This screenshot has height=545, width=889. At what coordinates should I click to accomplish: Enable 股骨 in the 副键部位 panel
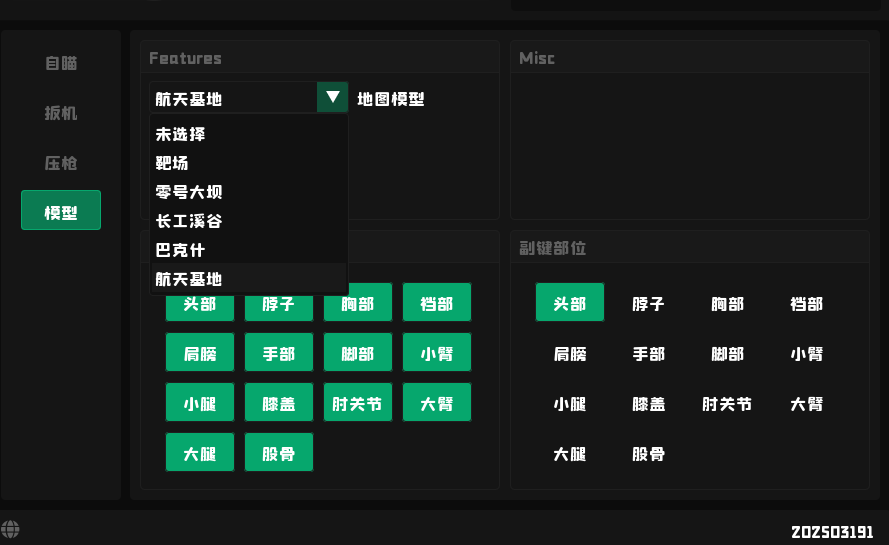649,454
